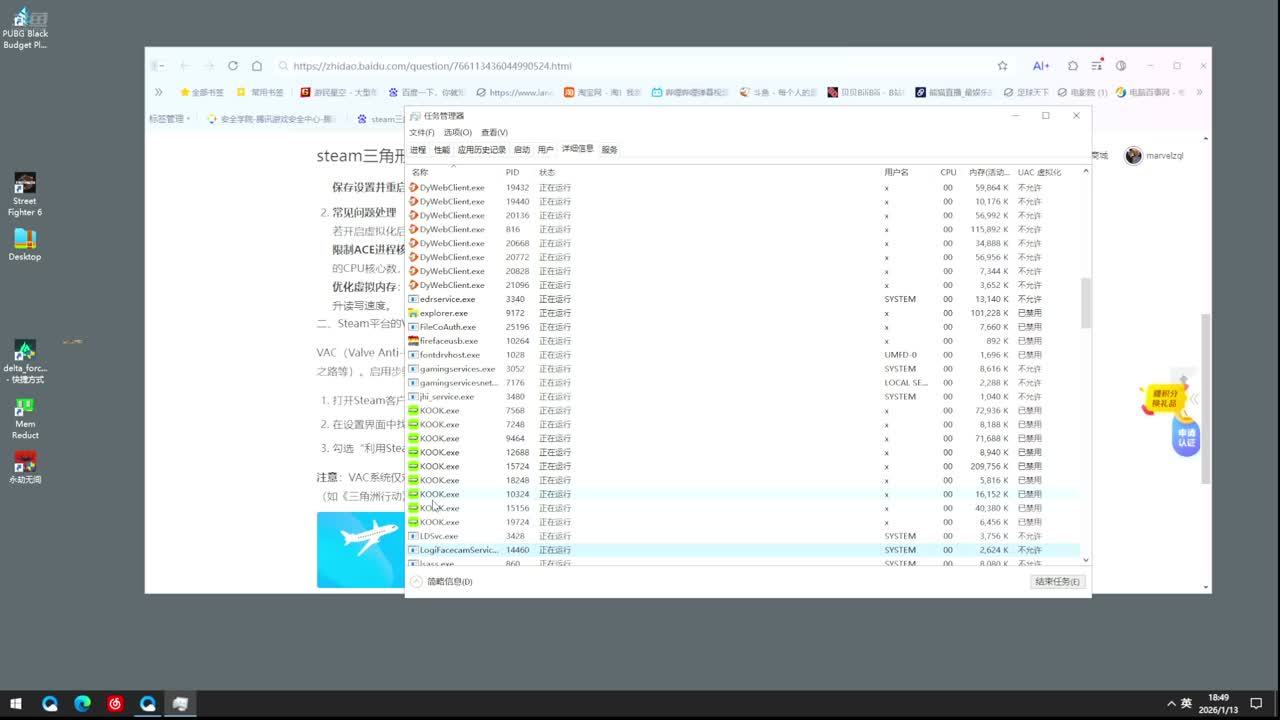
Task: Switch to the 性能 tab
Action: [x=441, y=150]
